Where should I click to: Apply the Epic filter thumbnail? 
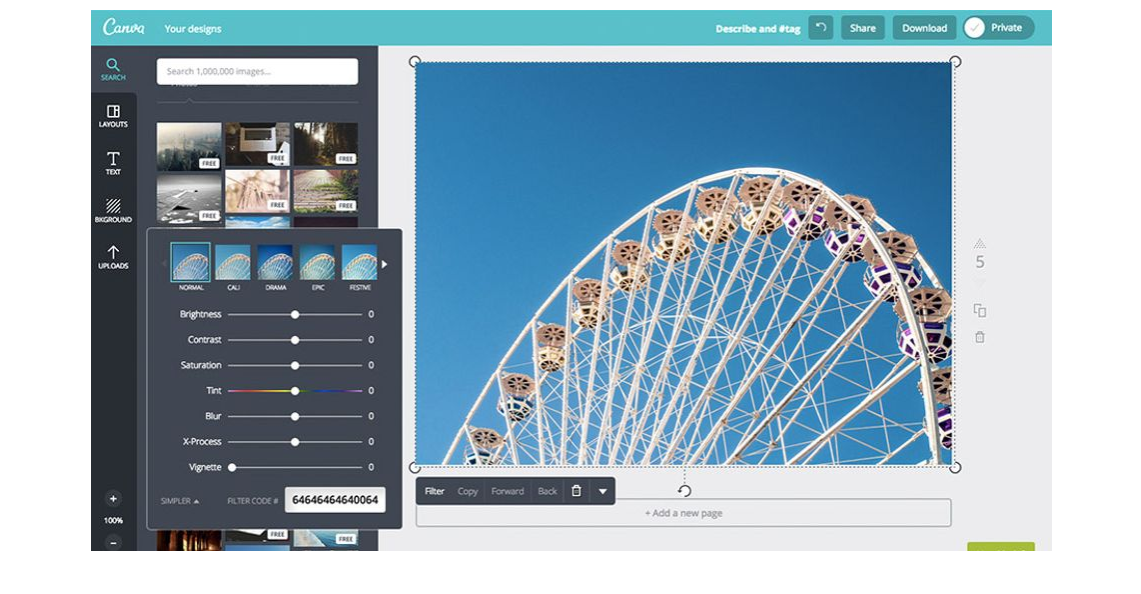(317, 262)
